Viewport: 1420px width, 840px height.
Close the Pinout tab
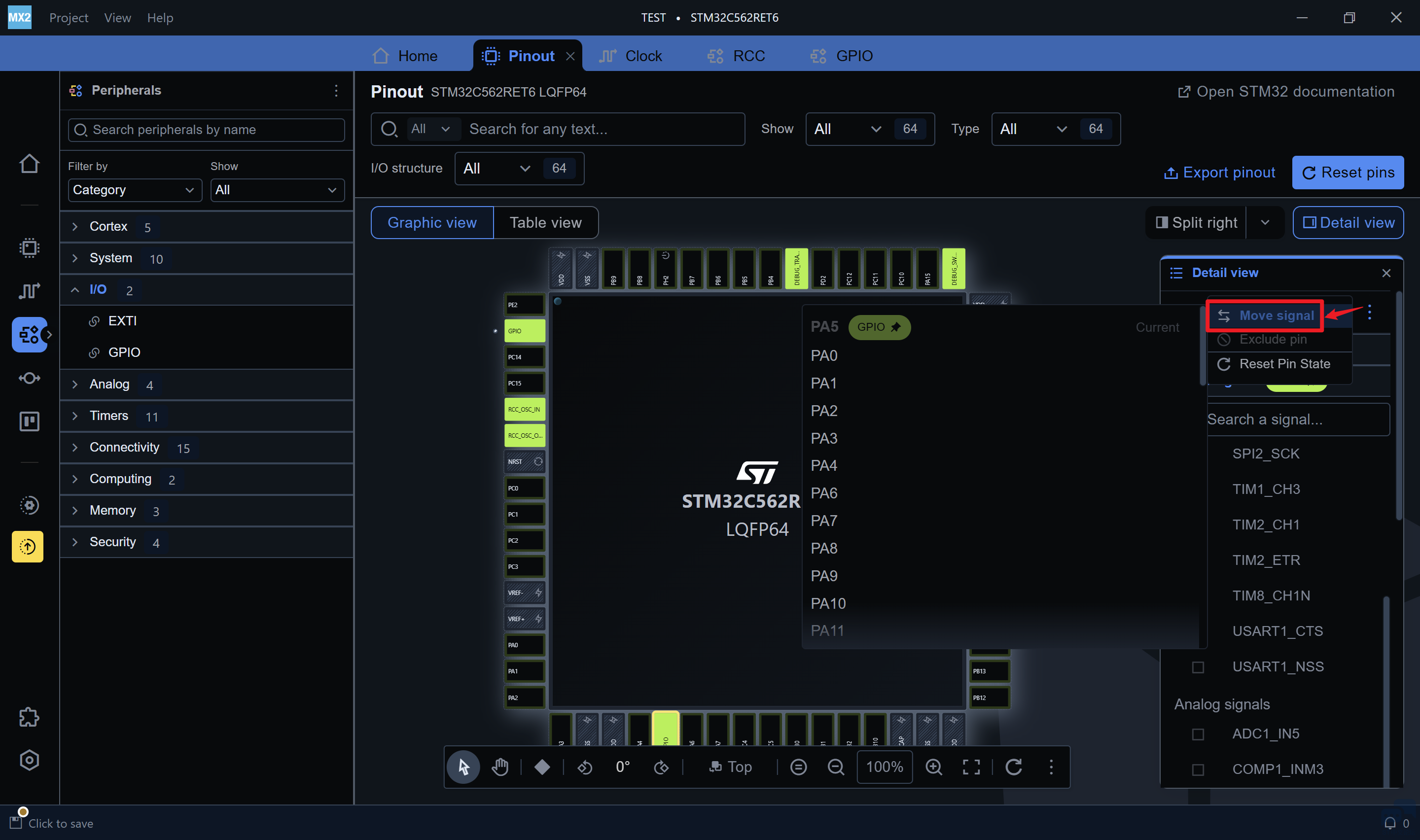click(x=570, y=56)
